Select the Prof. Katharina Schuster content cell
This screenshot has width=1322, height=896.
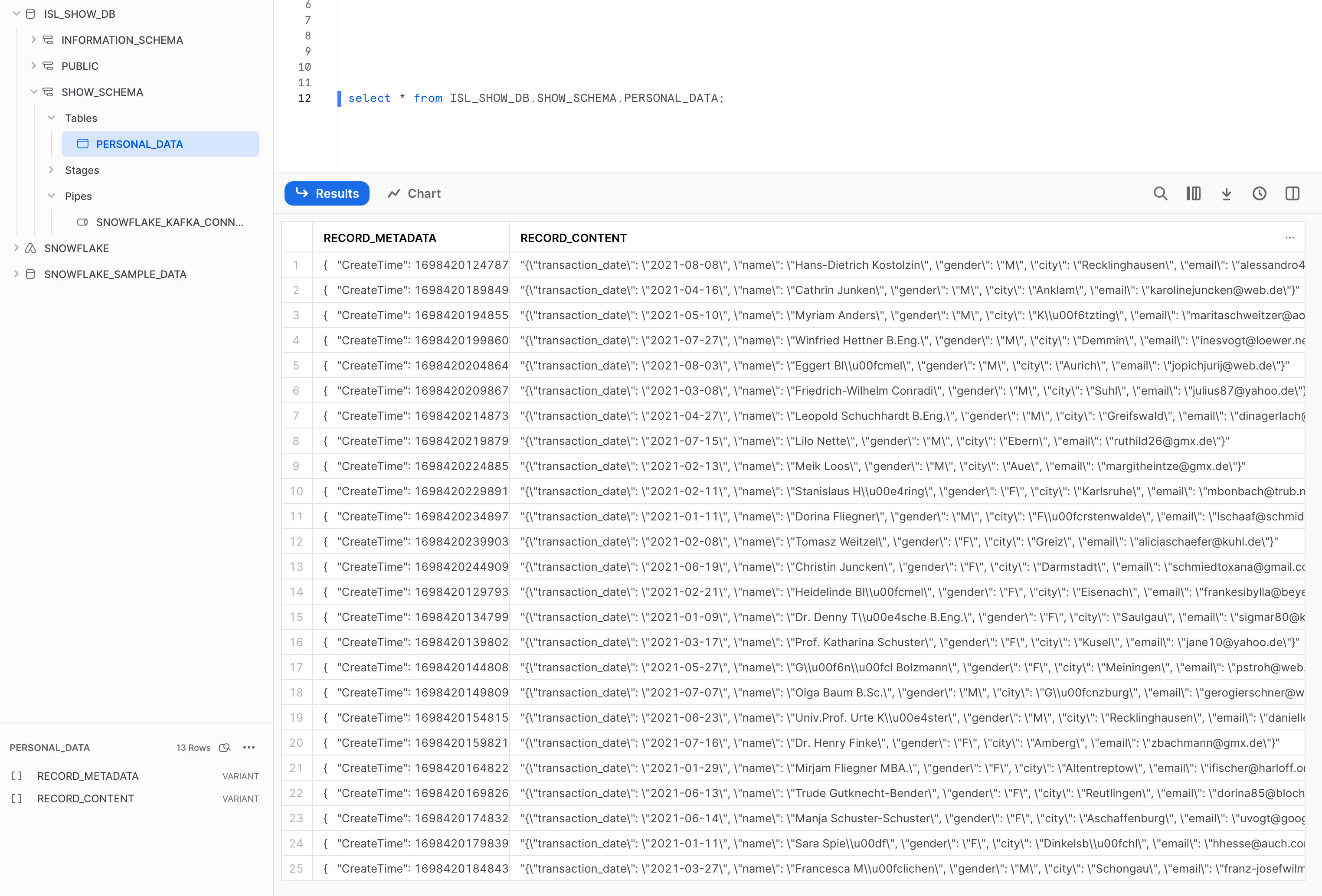click(x=907, y=642)
